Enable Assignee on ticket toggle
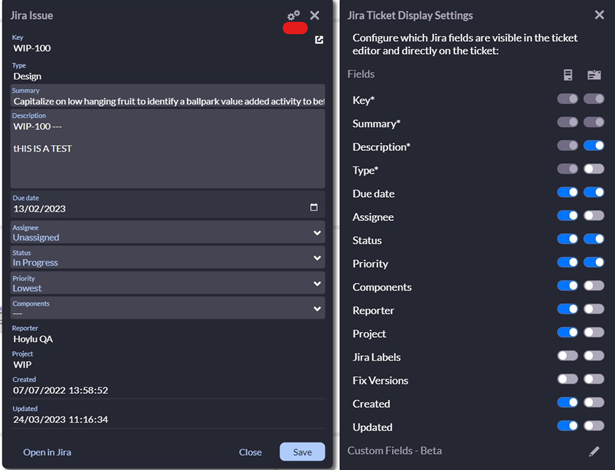The image size is (615, 470). pos(594,215)
